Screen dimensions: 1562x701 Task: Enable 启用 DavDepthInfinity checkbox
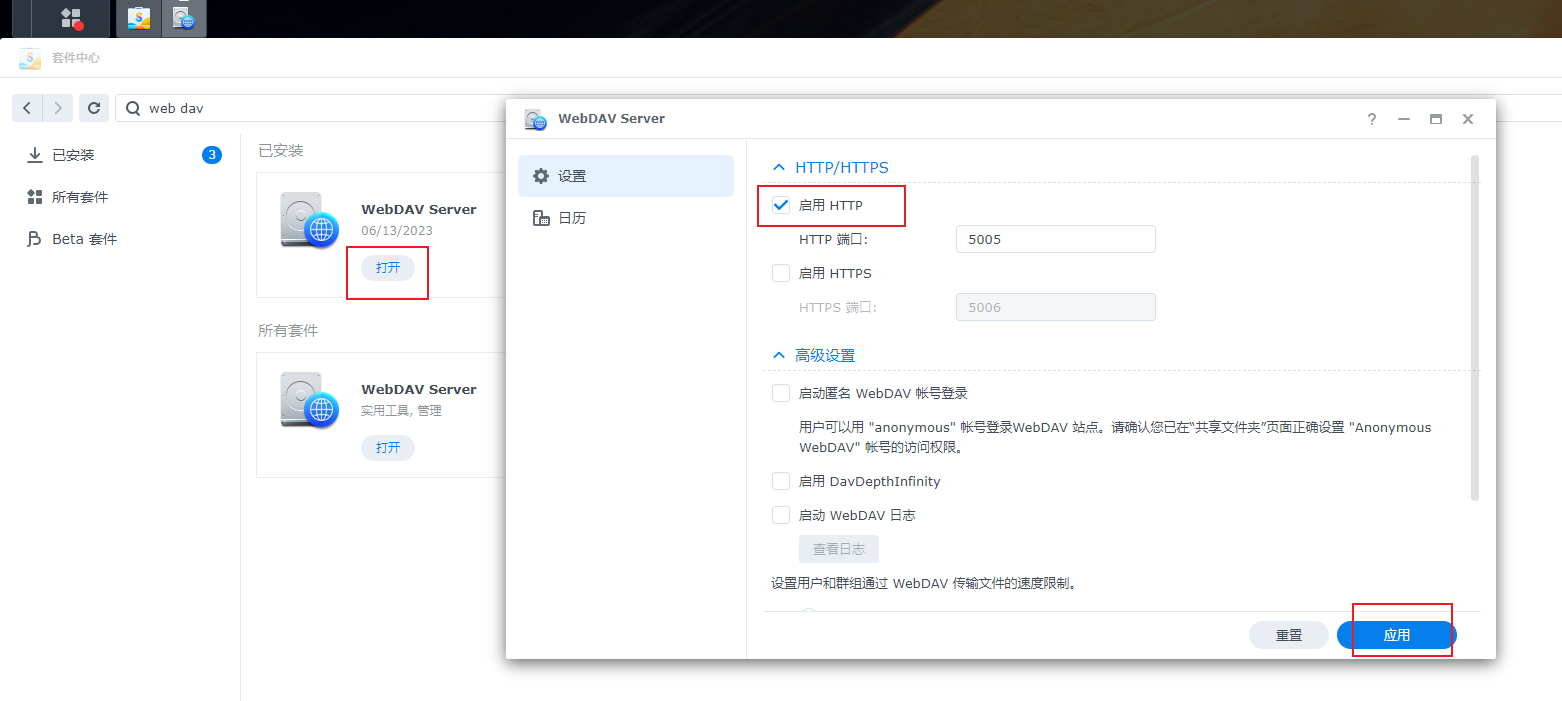781,481
